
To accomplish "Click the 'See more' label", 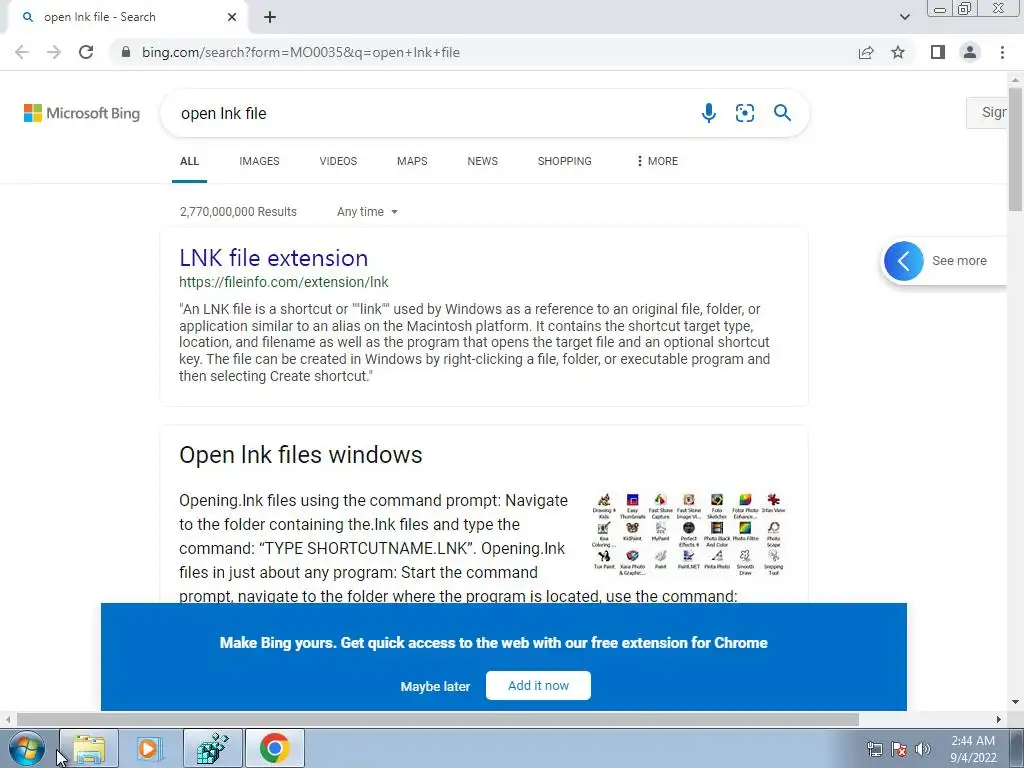I will pos(959,261).
